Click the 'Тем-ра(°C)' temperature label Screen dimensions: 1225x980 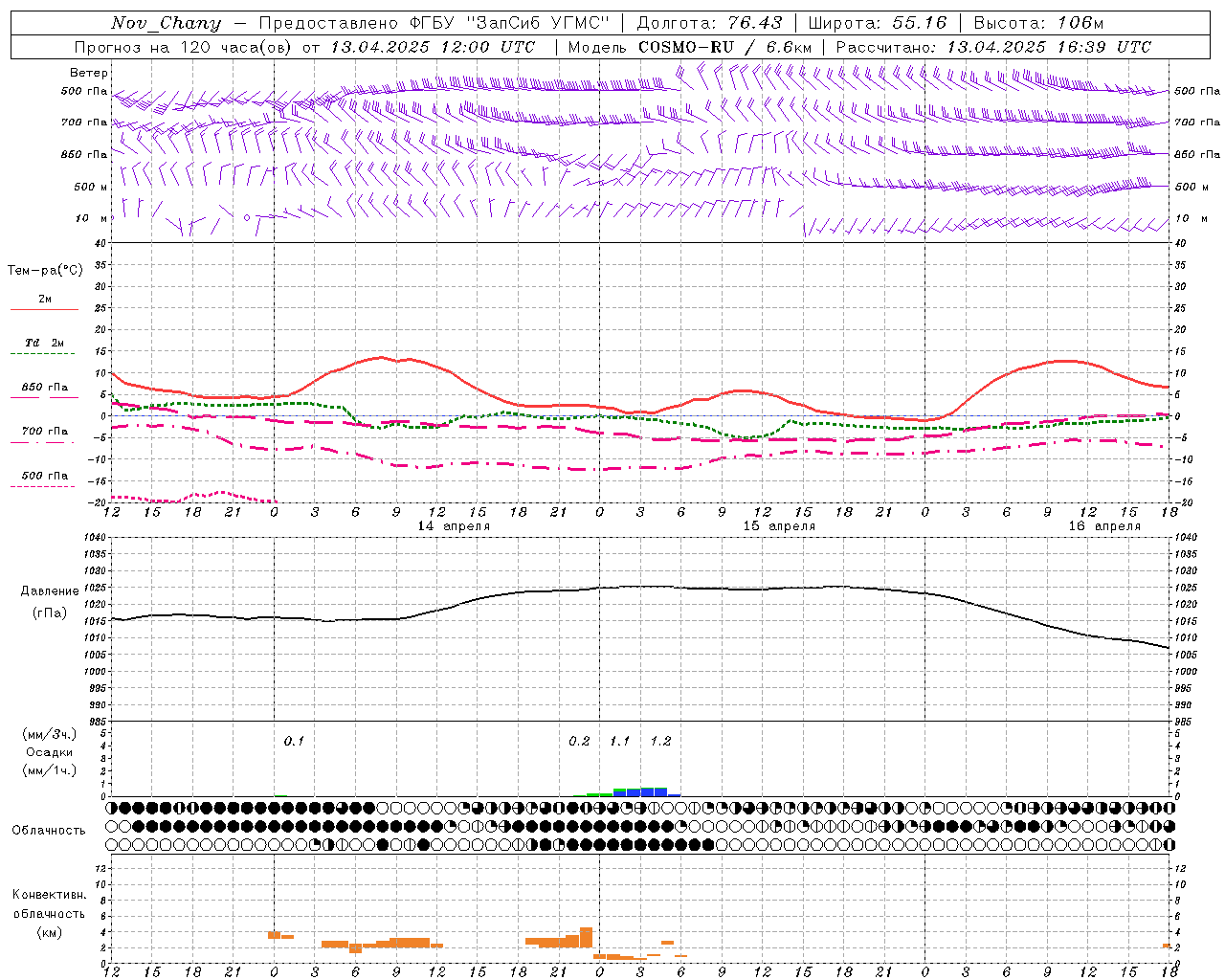[x=45, y=271]
